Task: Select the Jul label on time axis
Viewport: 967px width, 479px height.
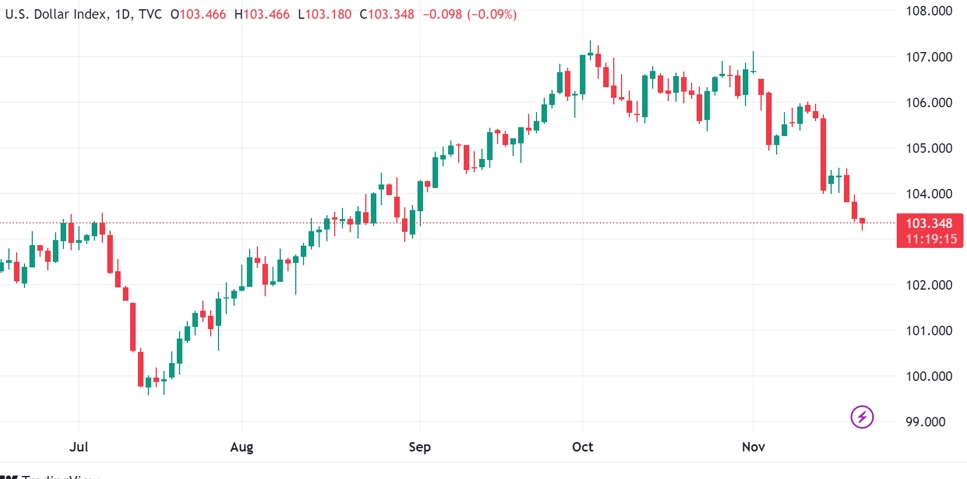Action: (x=77, y=447)
